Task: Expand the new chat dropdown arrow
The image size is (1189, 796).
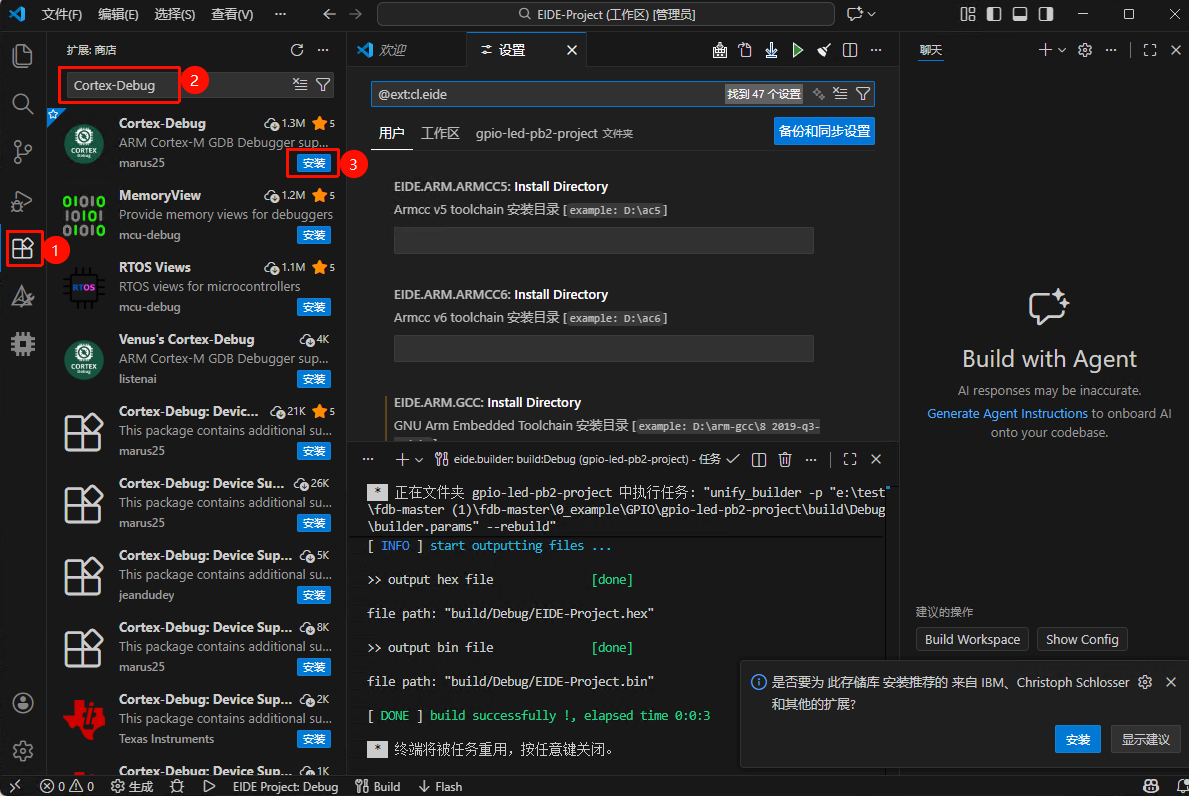Action: pos(1062,50)
